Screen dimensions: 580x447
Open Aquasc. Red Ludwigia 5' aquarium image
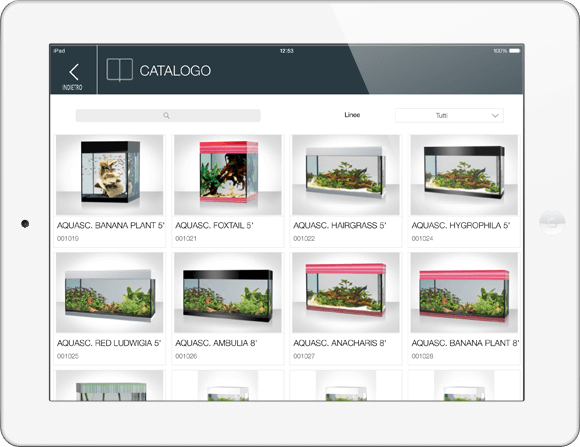[109, 292]
